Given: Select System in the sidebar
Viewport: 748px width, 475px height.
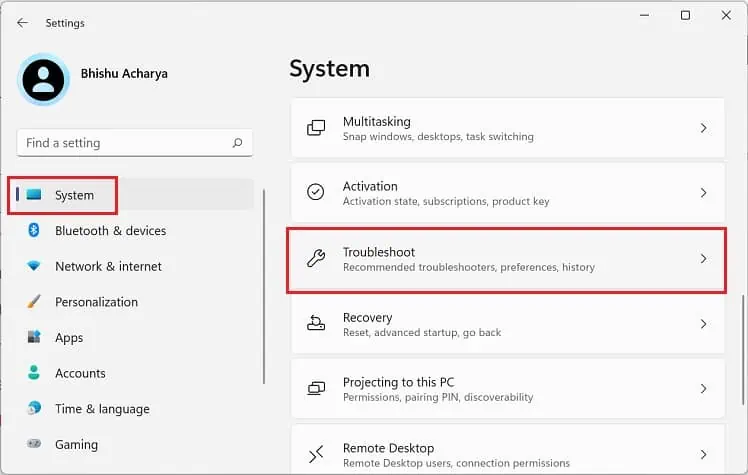Looking at the screenshot, I should tap(74, 195).
